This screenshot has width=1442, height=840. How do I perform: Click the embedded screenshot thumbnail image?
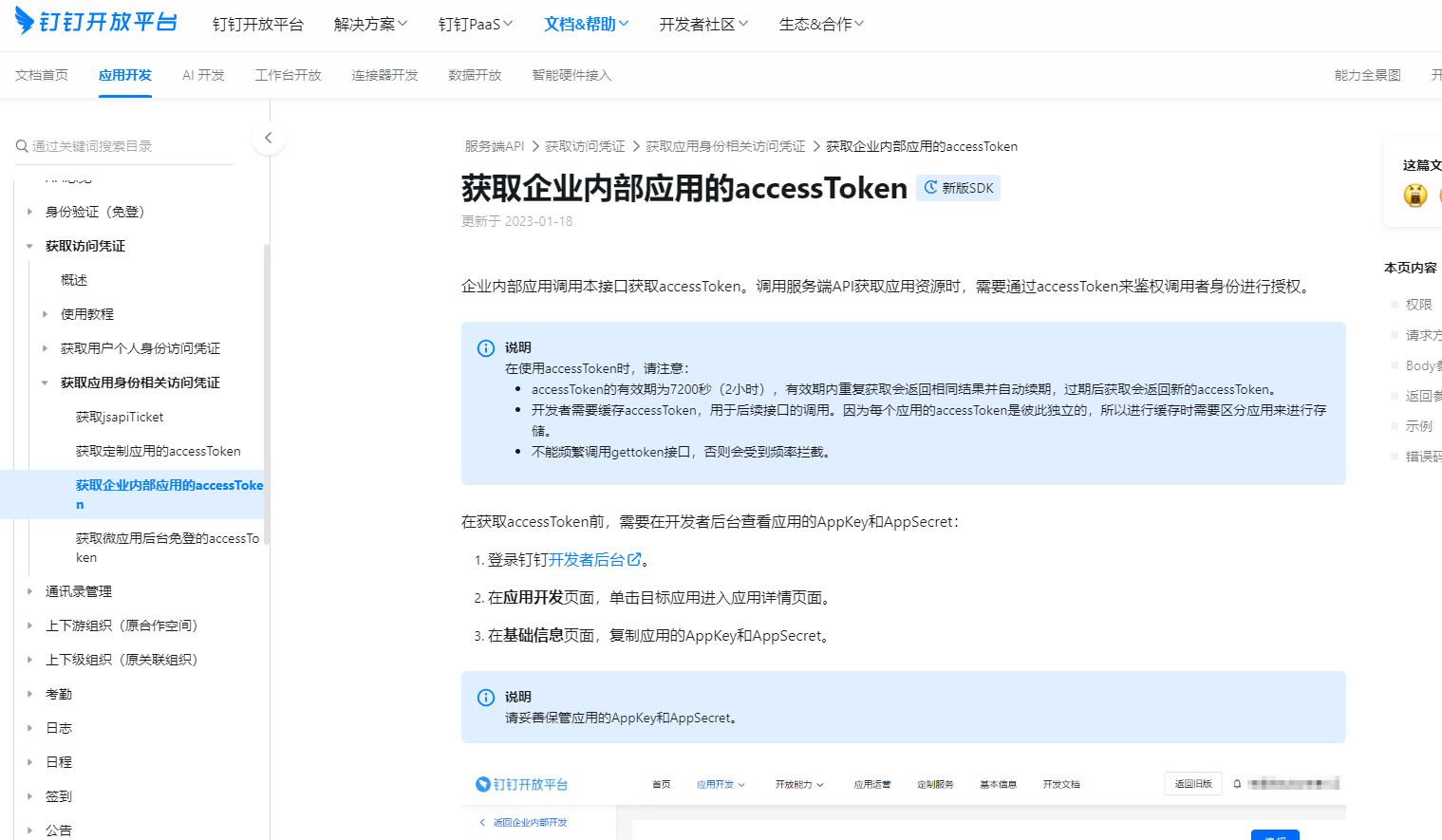(x=903, y=803)
